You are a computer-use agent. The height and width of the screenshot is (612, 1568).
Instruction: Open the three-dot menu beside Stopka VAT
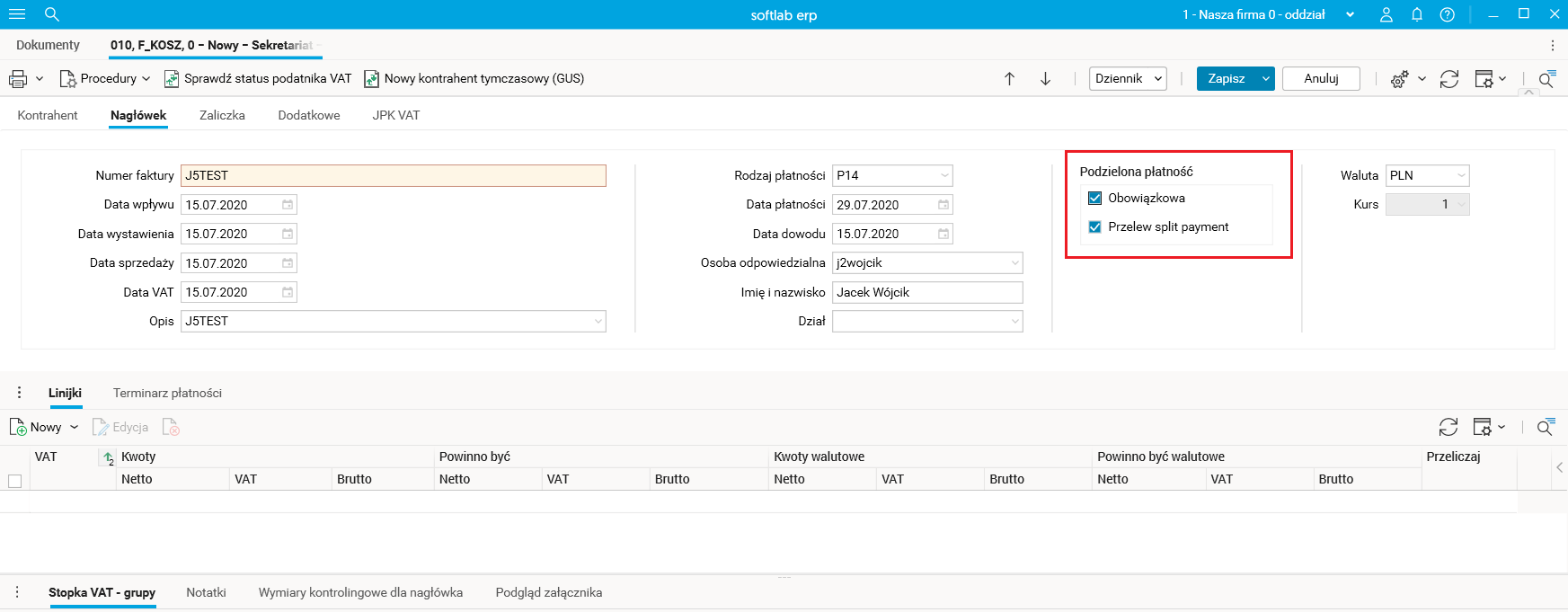17,592
